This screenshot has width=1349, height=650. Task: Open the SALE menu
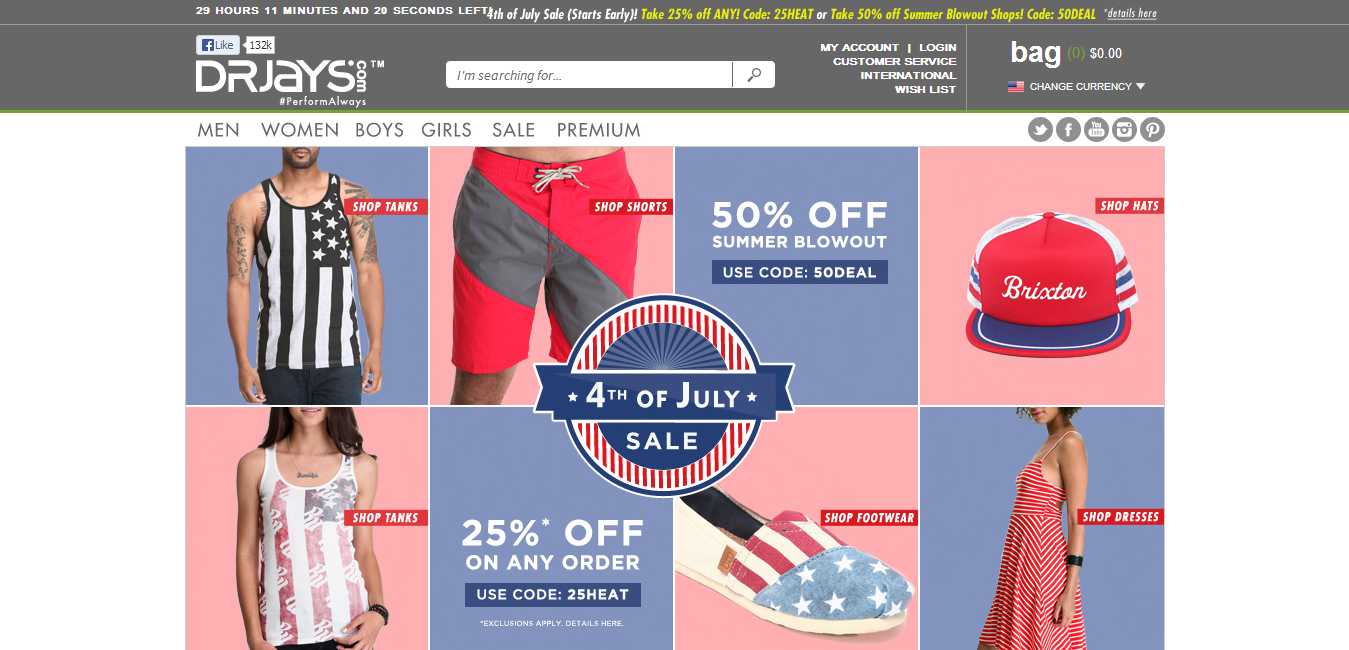514,130
